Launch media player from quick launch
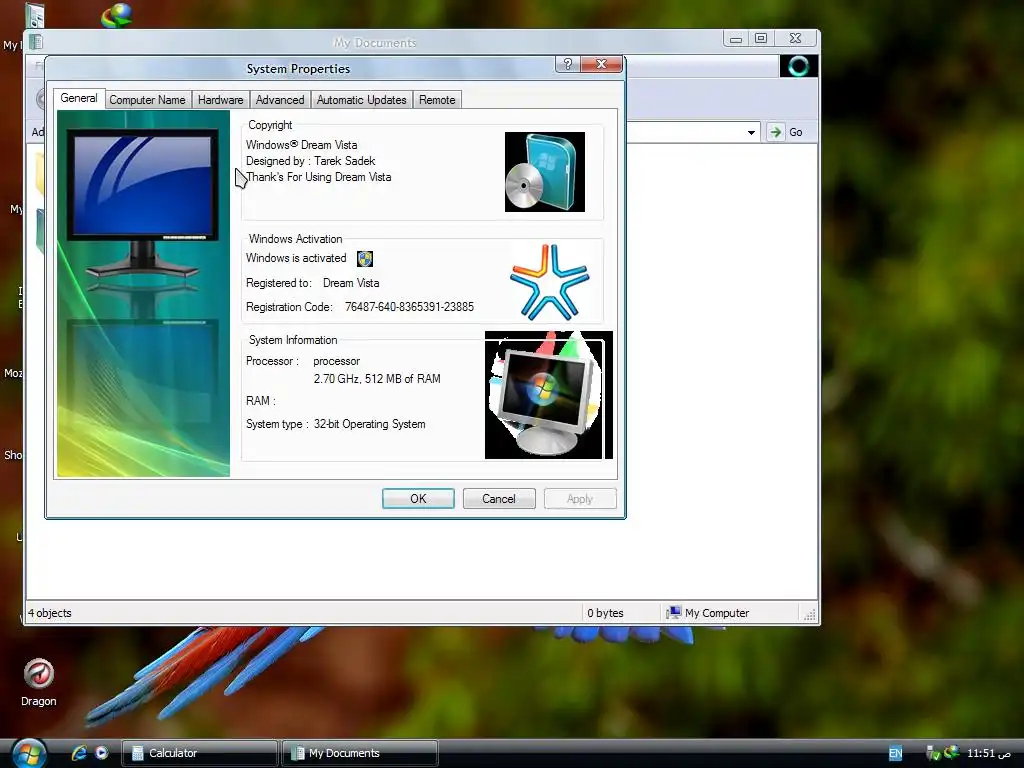1024x768 pixels. (x=101, y=753)
